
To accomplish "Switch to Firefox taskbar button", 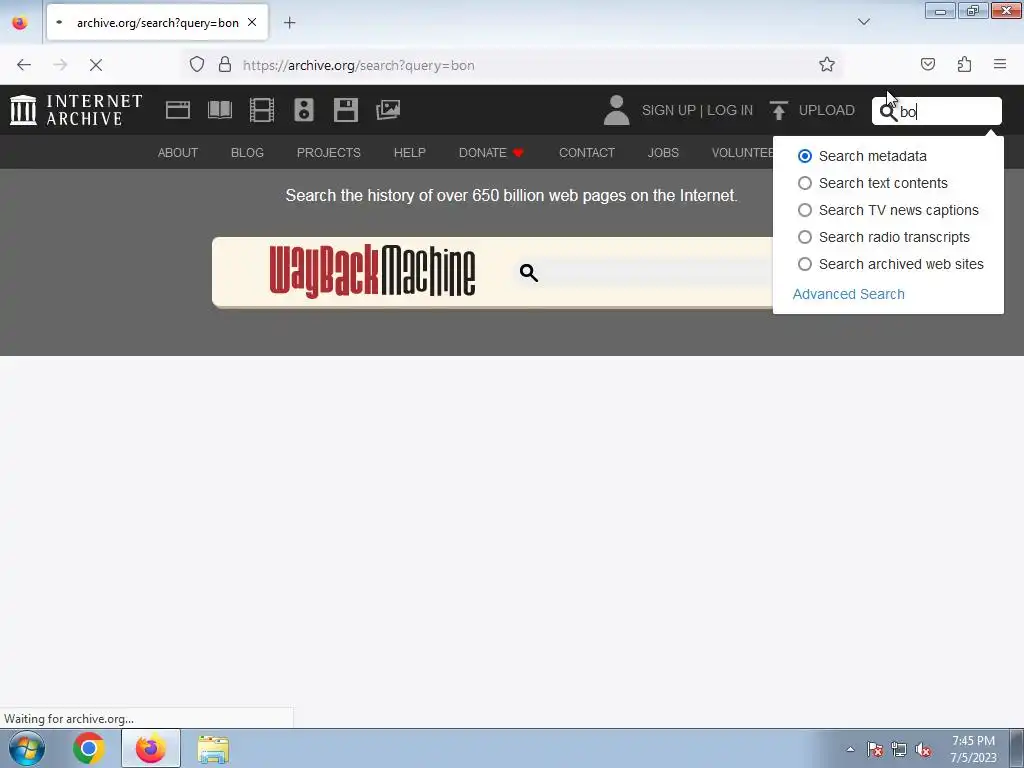I will click(x=151, y=748).
